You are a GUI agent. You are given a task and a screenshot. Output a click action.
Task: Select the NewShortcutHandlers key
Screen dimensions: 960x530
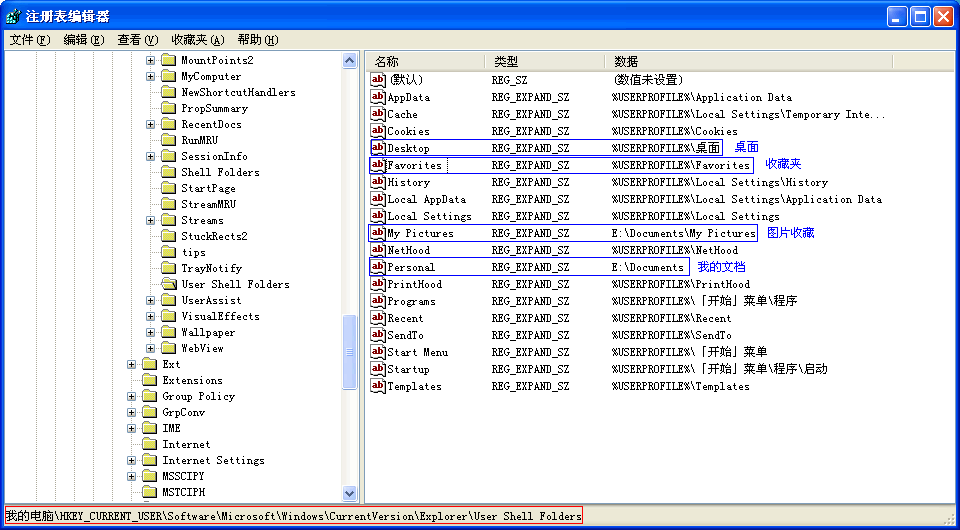click(238, 92)
